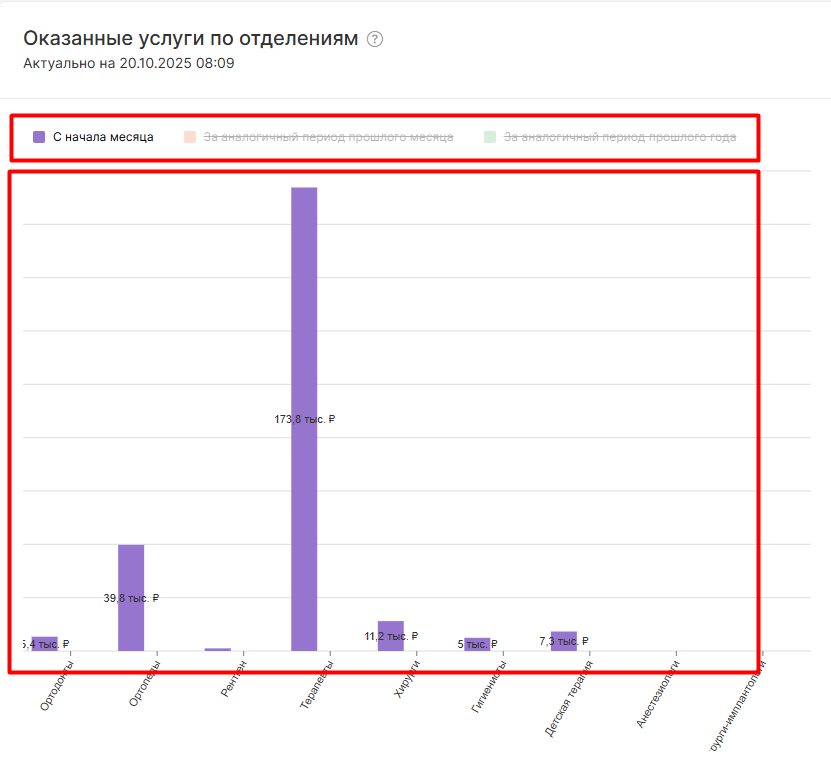Viewport: 831px width, 772px height.
Task: Click the purple legend color swatch
Action: pos(39,137)
